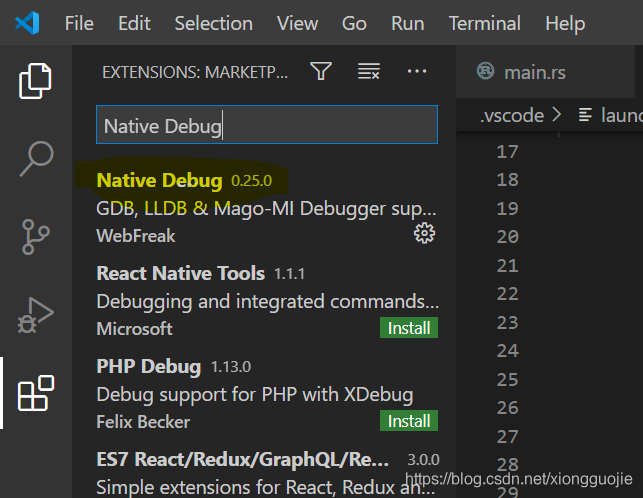Open the extensions More Actions menu
Viewport: 643px width, 498px height.
tap(417, 71)
